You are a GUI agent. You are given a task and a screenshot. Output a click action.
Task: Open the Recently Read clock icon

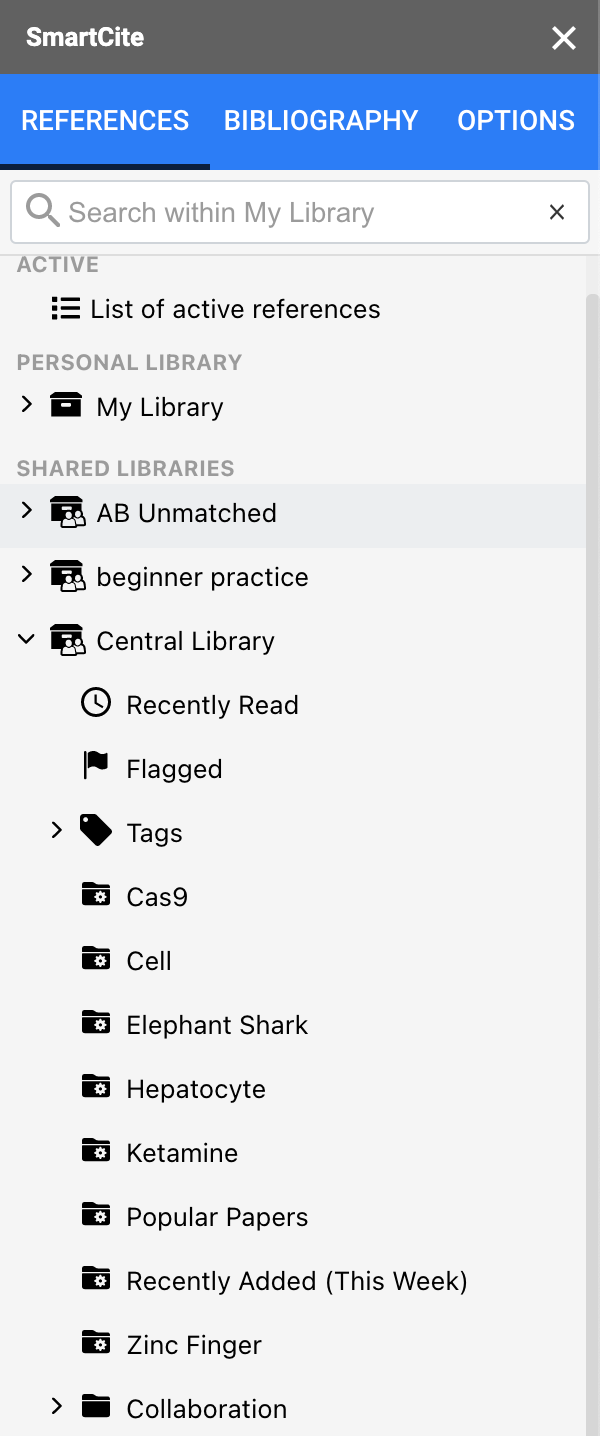point(96,704)
